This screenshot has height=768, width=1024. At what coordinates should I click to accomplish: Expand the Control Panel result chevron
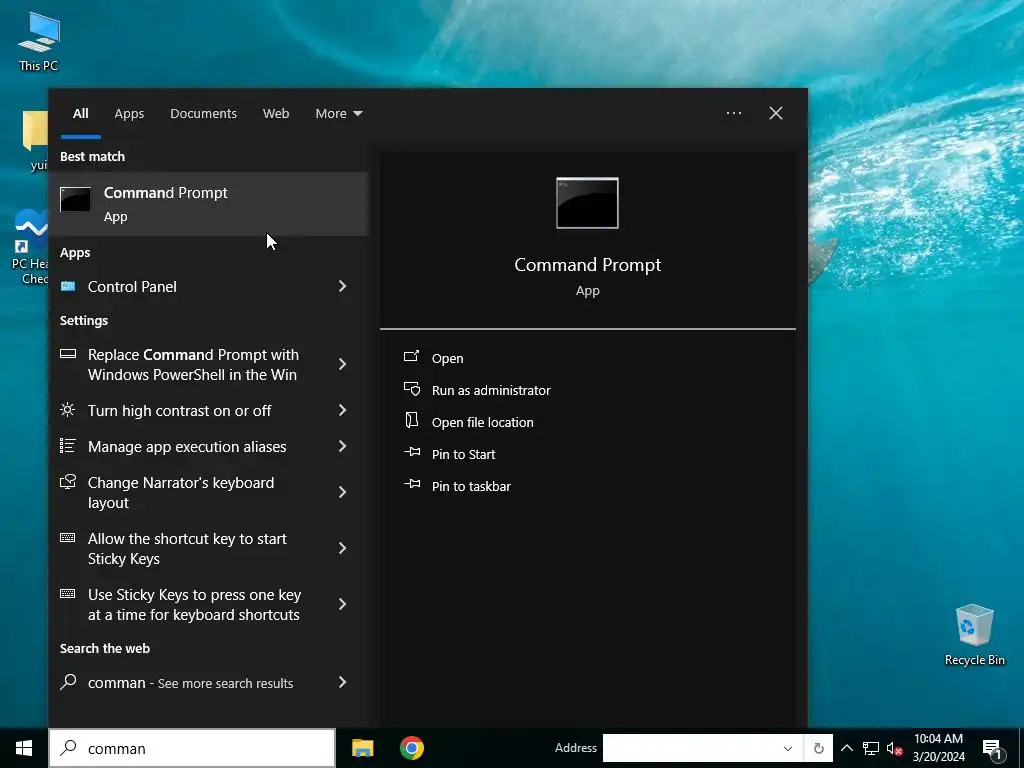coord(342,286)
